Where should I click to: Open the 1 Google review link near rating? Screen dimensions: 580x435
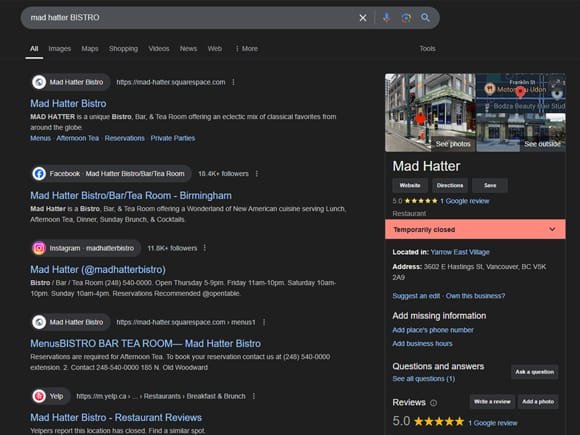(x=465, y=201)
